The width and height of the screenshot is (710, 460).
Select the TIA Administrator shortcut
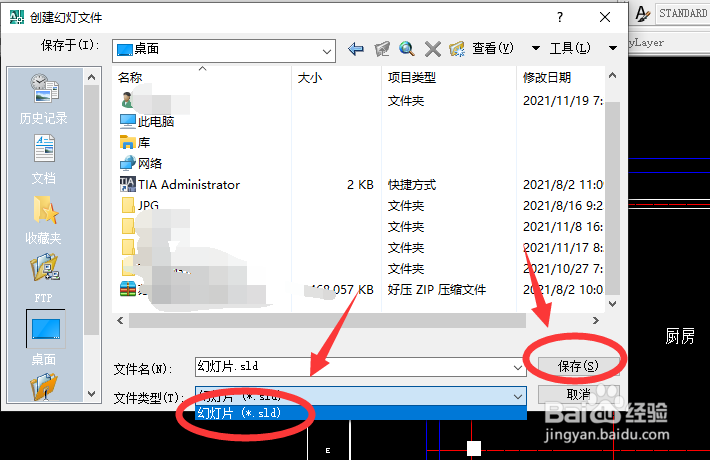[180, 184]
